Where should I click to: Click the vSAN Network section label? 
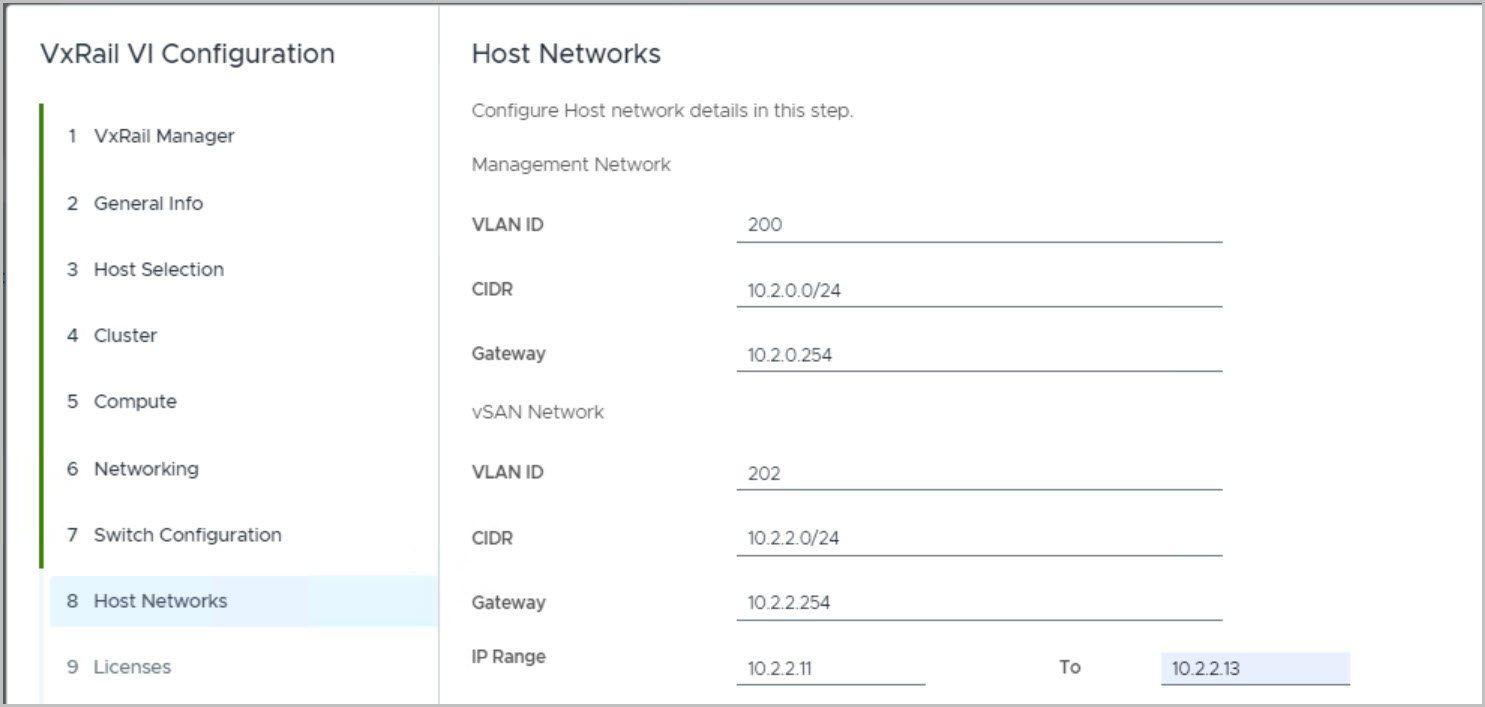pyautogui.click(x=537, y=411)
